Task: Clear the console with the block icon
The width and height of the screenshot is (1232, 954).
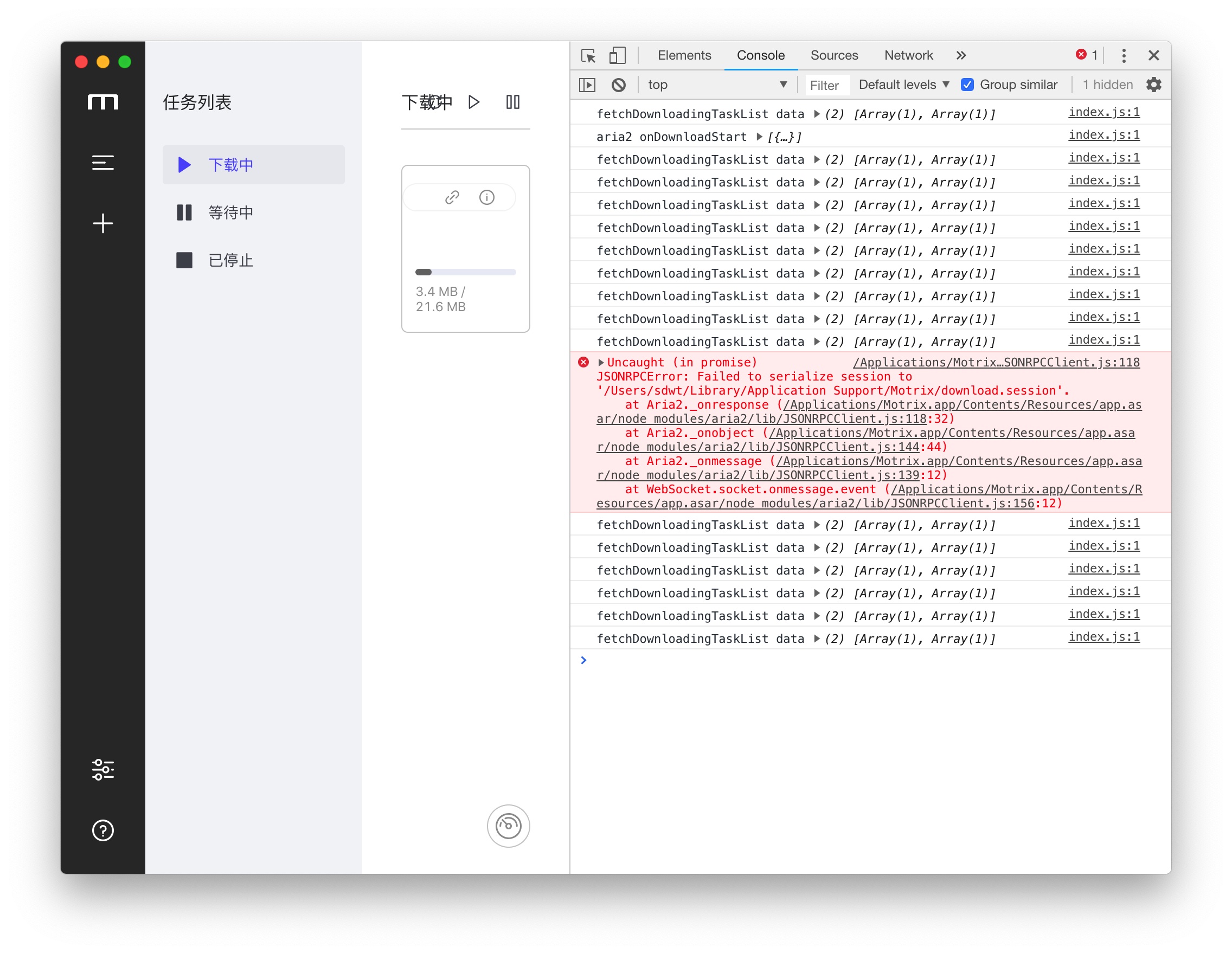Action: click(x=618, y=85)
